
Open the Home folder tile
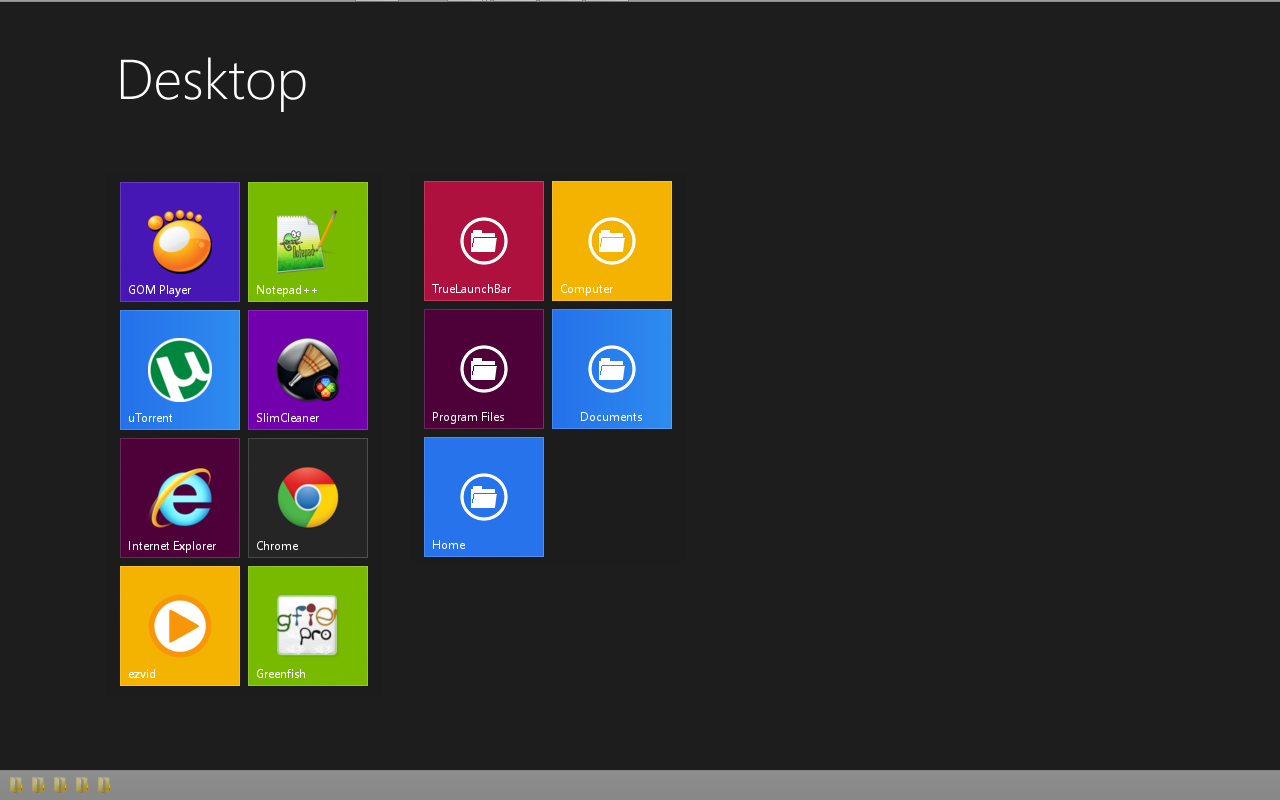[x=484, y=497]
